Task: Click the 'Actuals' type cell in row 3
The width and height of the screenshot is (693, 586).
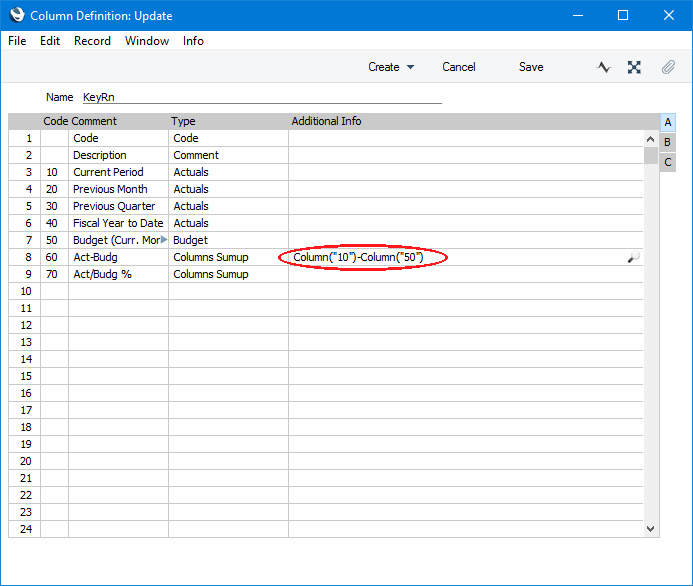Action: [228, 172]
